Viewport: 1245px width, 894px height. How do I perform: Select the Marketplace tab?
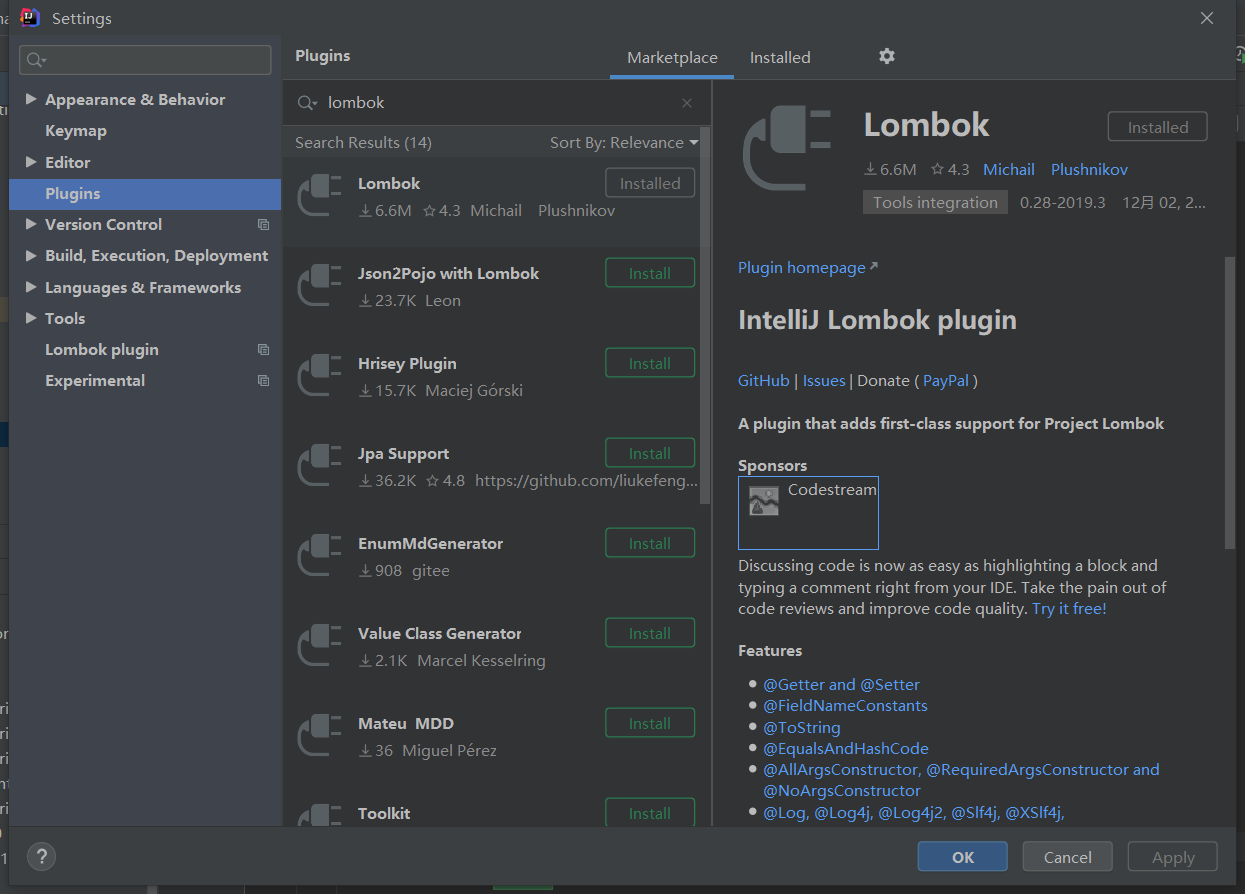click(671, 57)
